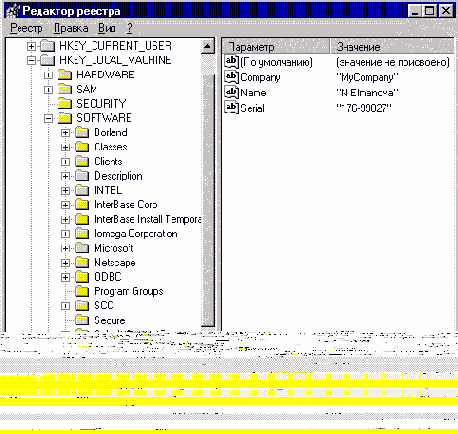458x434 pixels.
Task: Expand the Microsoft key
Action: (x=66, y=248)
